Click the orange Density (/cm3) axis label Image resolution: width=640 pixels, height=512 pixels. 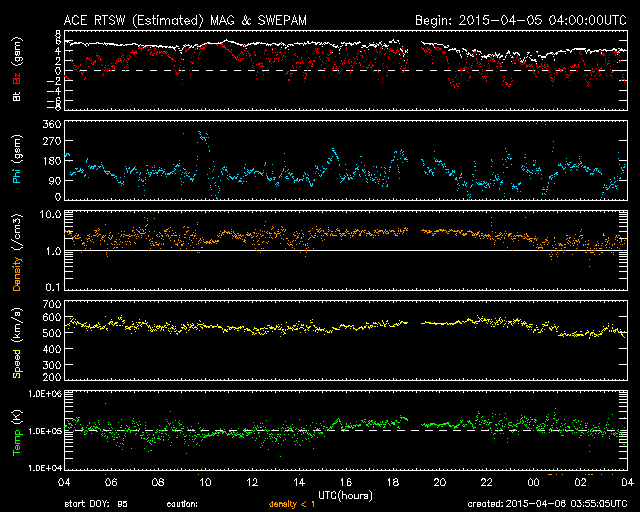pyautogui.click(x=17, y=252)
